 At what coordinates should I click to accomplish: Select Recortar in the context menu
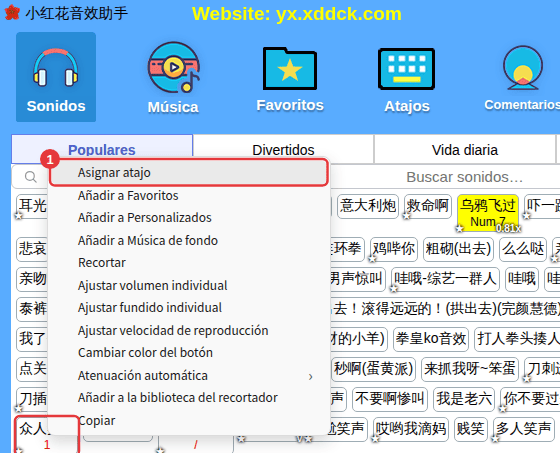pyautogui.click(x=189, y=263)
